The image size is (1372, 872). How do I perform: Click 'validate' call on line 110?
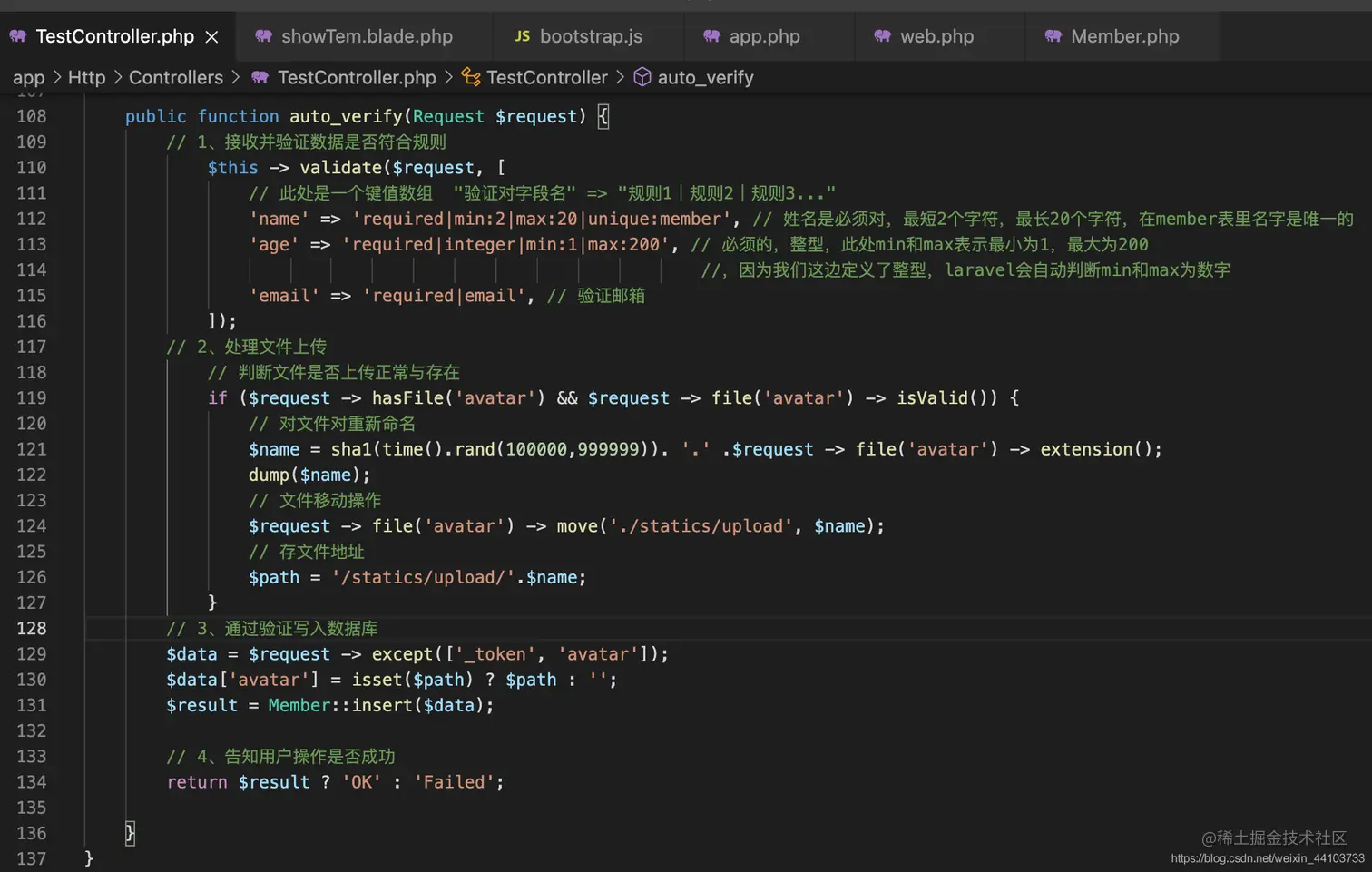click(341, 168)
